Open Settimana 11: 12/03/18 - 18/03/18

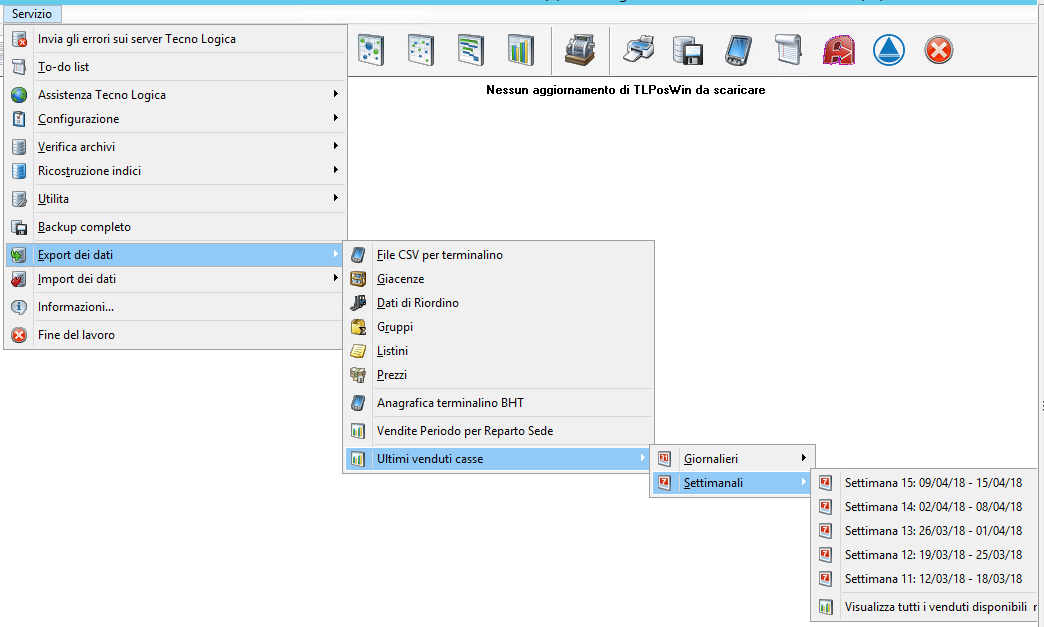(x=933, y=579)
